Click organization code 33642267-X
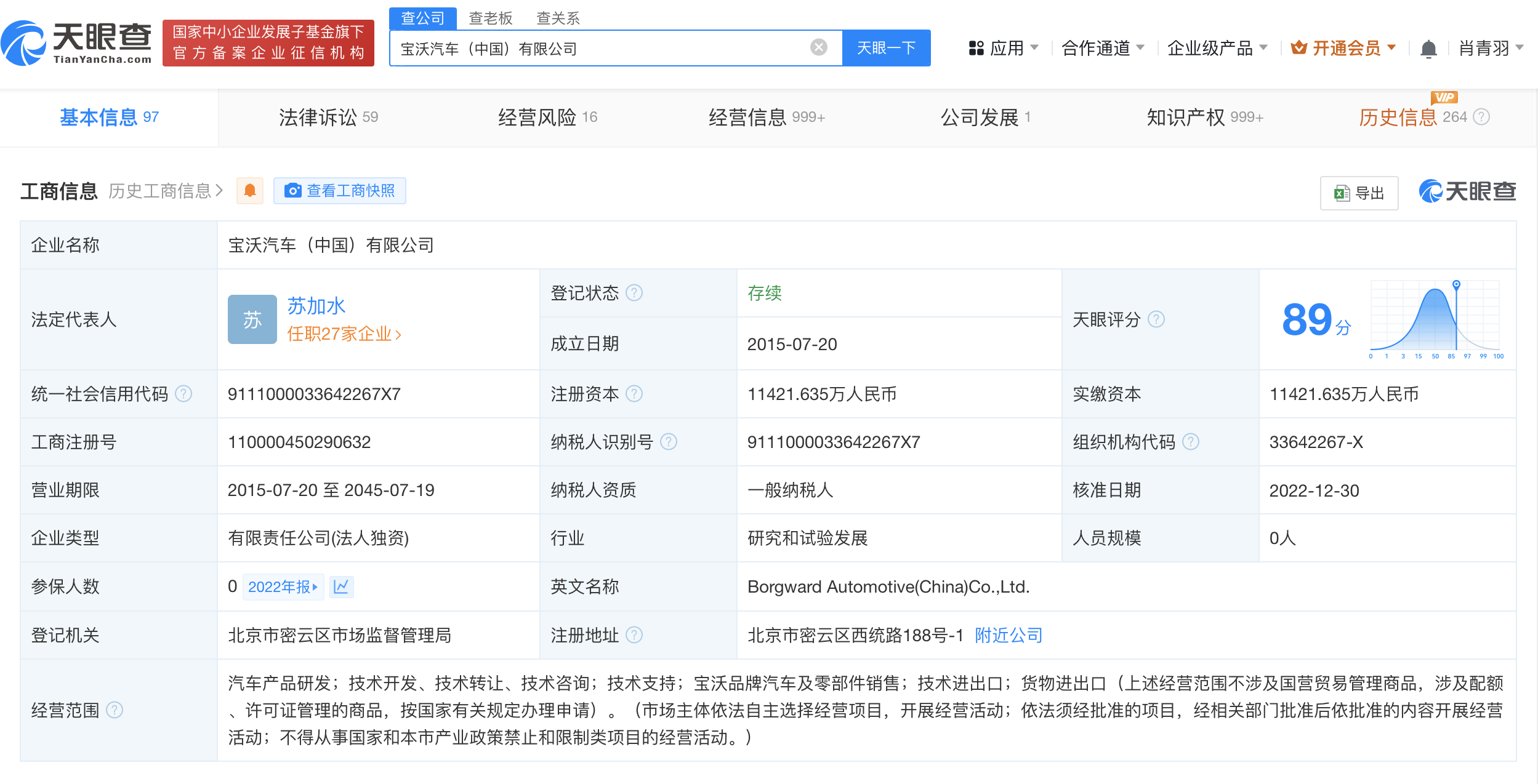This screenshot has width=1538, height=784. coord(1316,442)
